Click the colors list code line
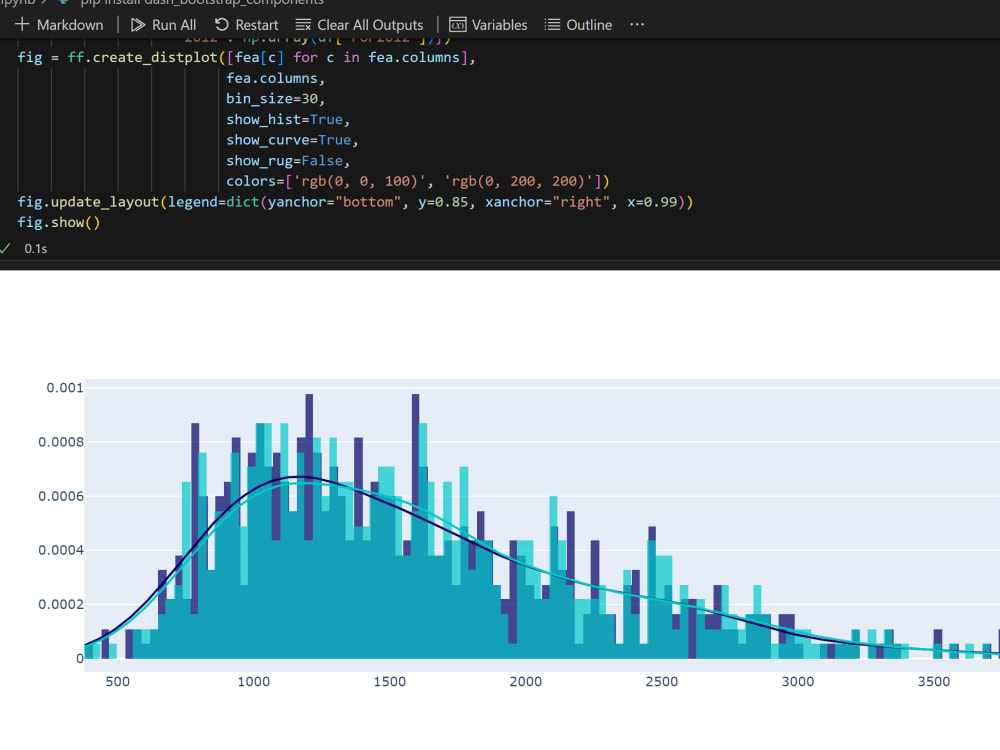This screenshot has height=750, width=1000. pos(418,182)
